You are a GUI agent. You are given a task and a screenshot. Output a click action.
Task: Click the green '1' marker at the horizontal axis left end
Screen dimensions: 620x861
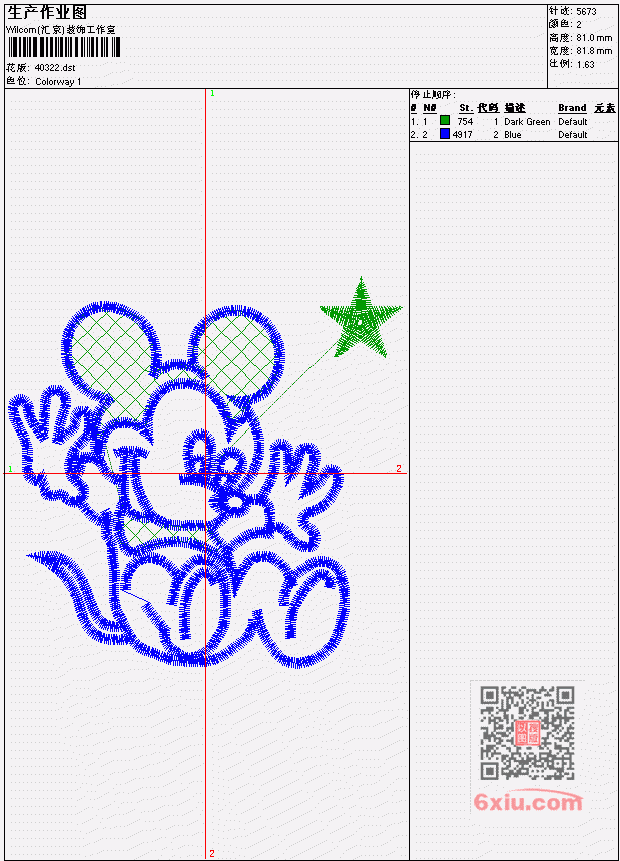click(10, 469)
